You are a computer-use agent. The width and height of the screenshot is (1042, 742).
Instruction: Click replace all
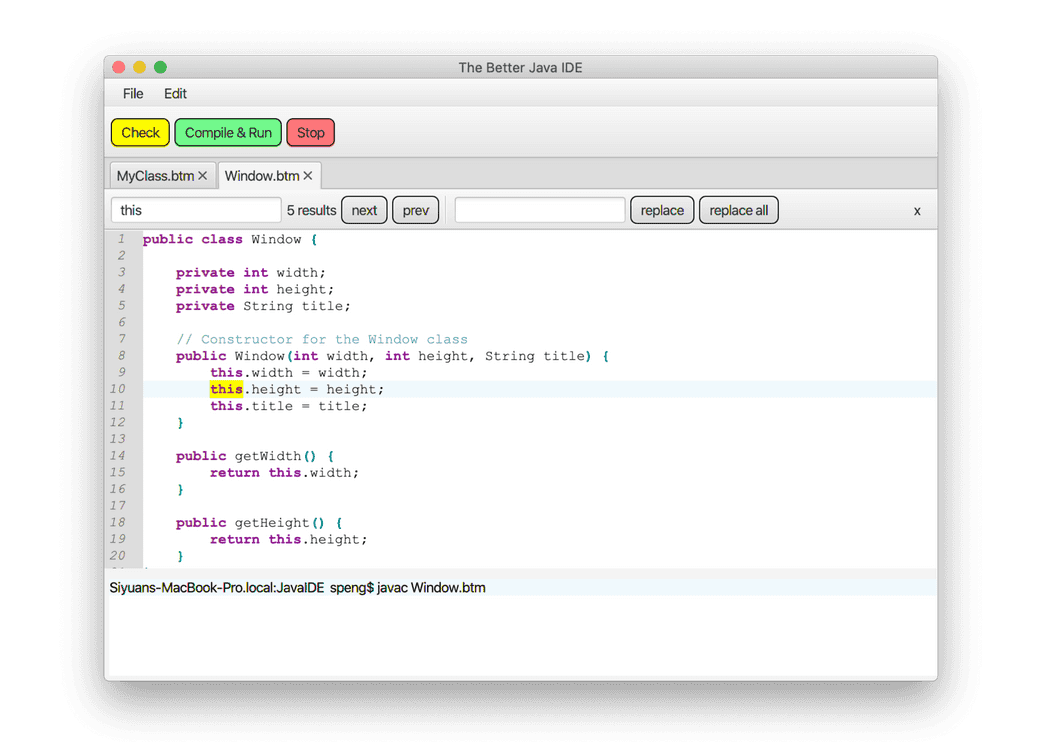coord(738,209)
